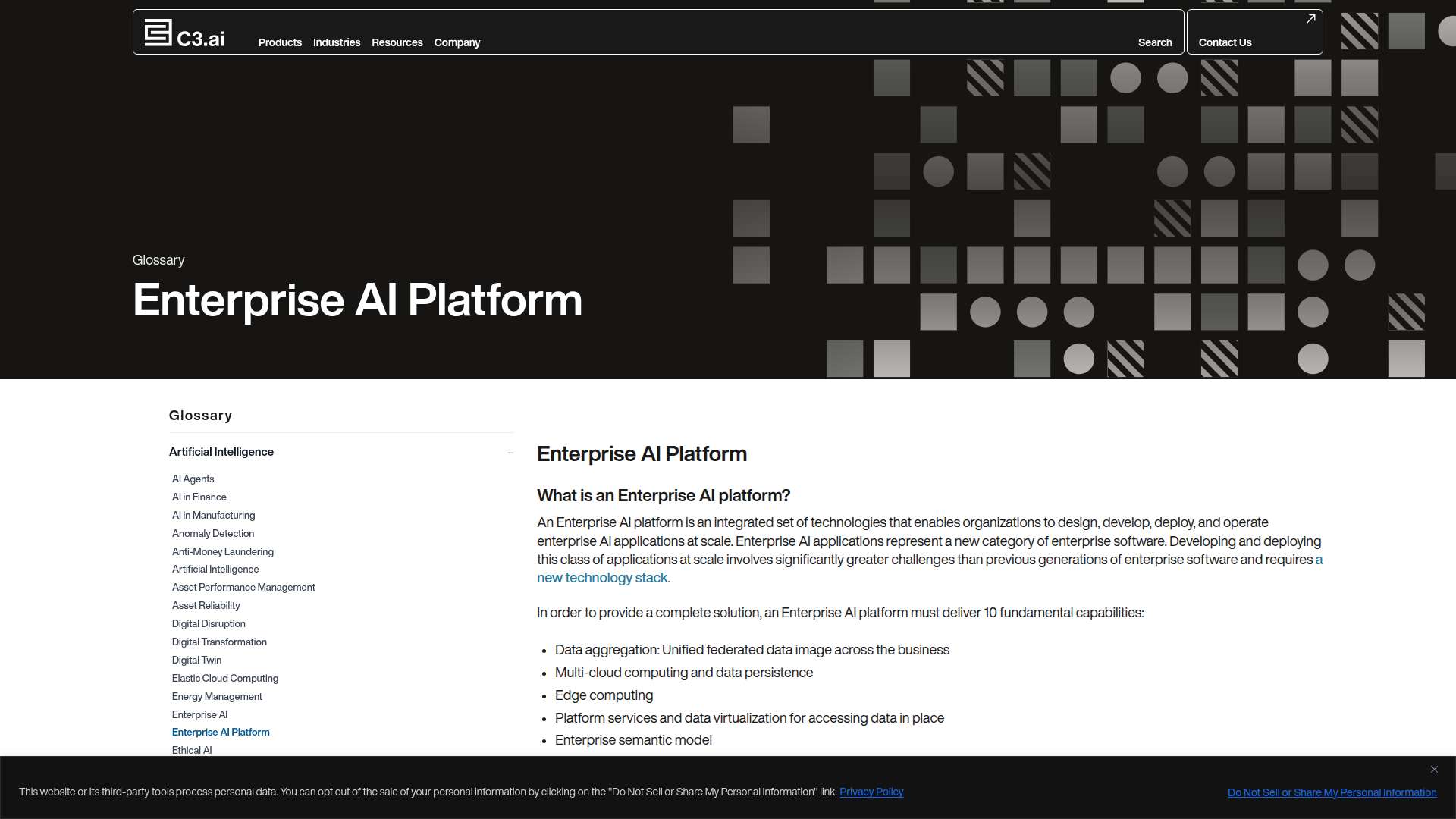Click 'What is an Enterprise AI platform?' heading
This screenshot has width=1456, height=819.
tap(664, 496)
